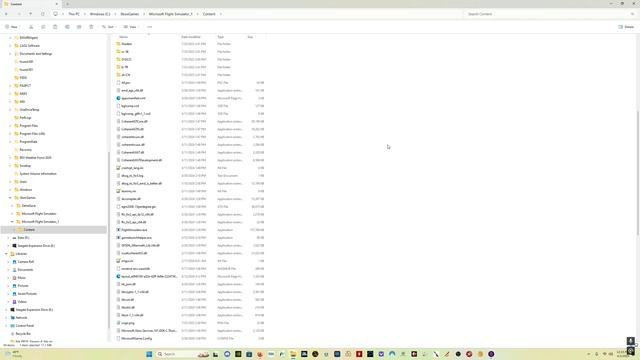640x360 pixels.
Task: Open the Windows Start menu
Action: coord(149,354)
